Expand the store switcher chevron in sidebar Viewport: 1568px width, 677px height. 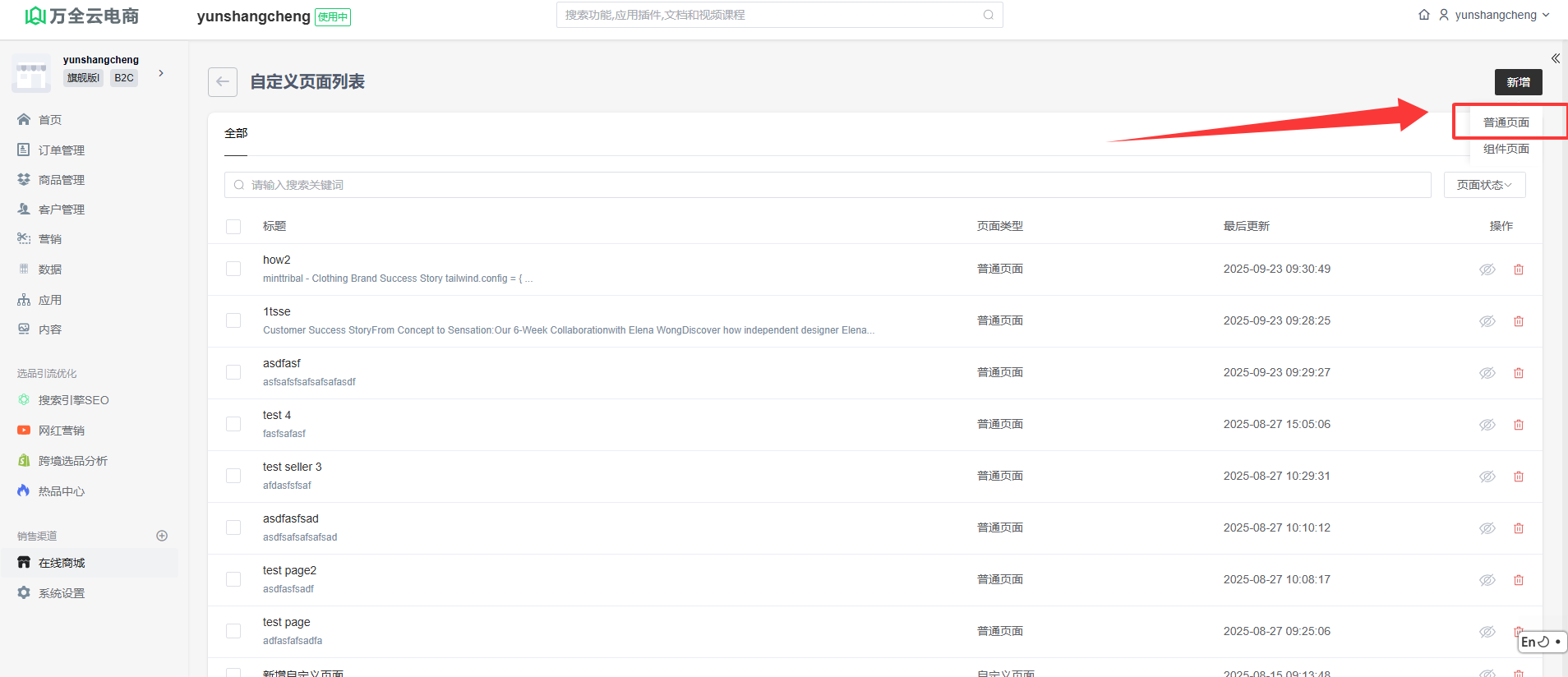(161, 73)
